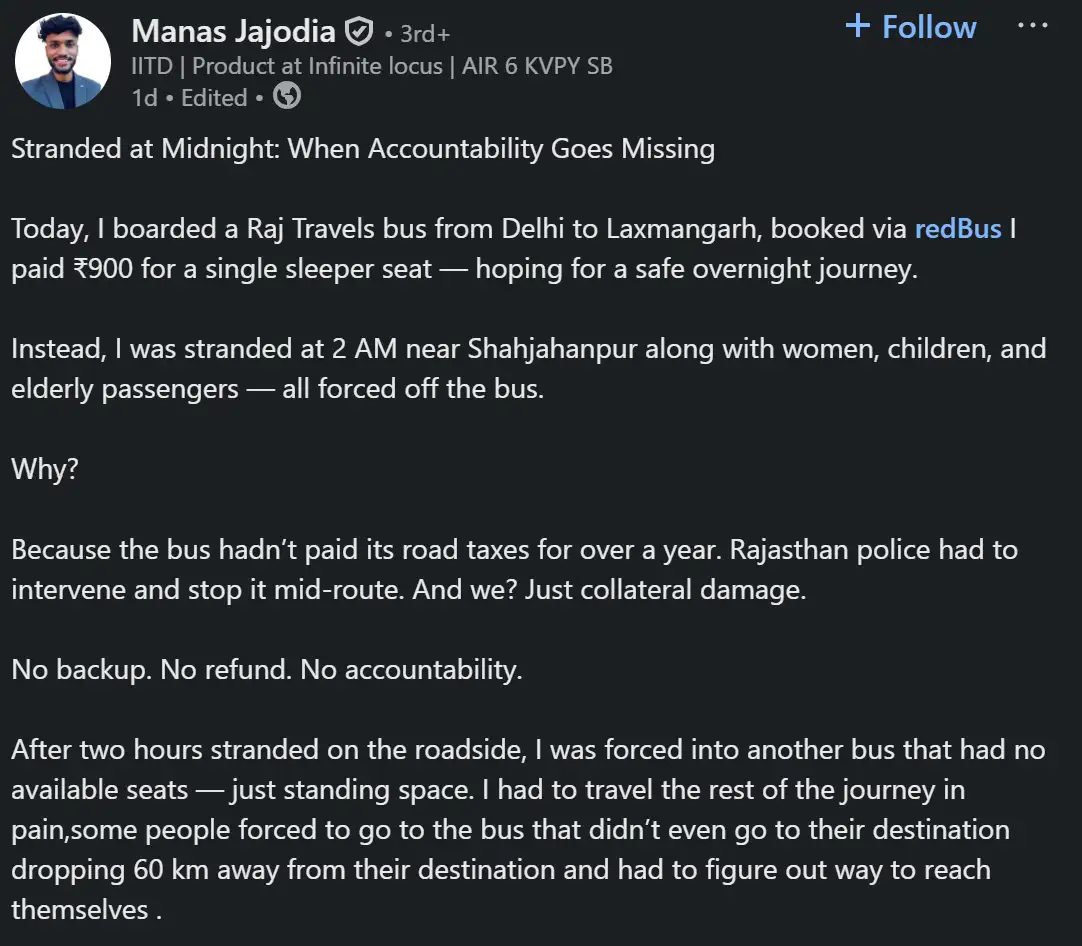Image resolution: width=1082 pixels, height=946 pixels.
Task: Click the public visibility globe icon
Action: pyautogui.click(x=286, y=97)
